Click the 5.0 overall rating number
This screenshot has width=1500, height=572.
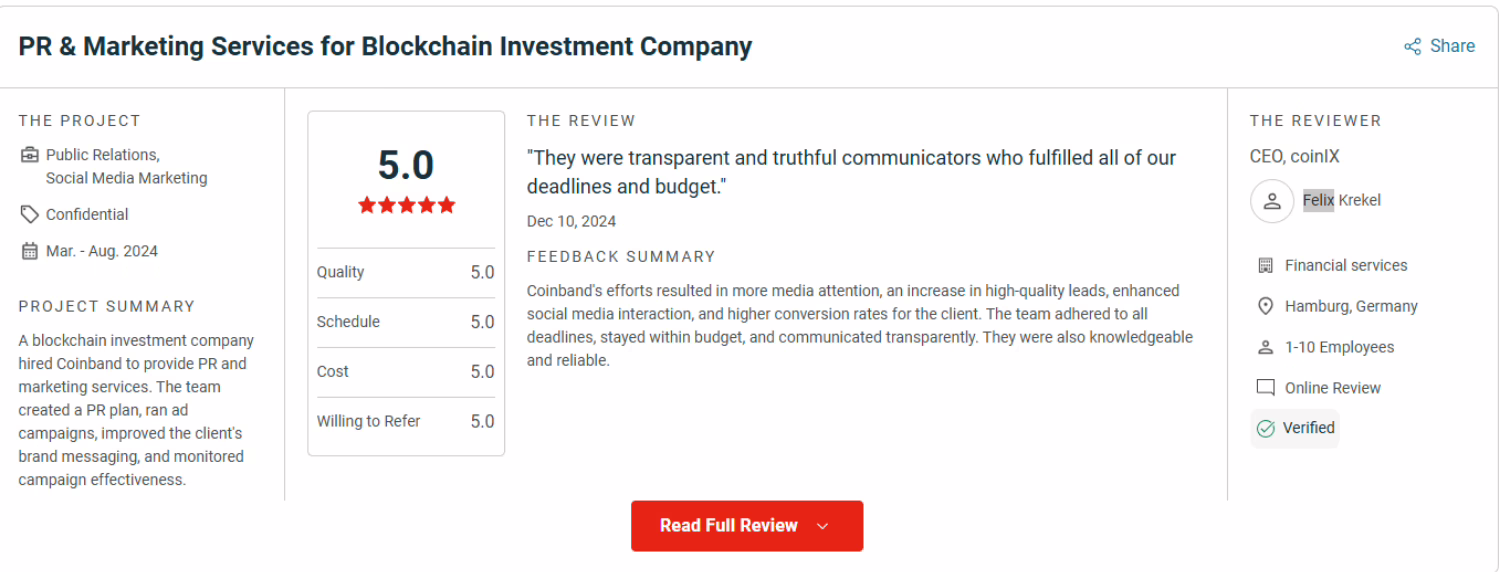click(x=406, y=165)
